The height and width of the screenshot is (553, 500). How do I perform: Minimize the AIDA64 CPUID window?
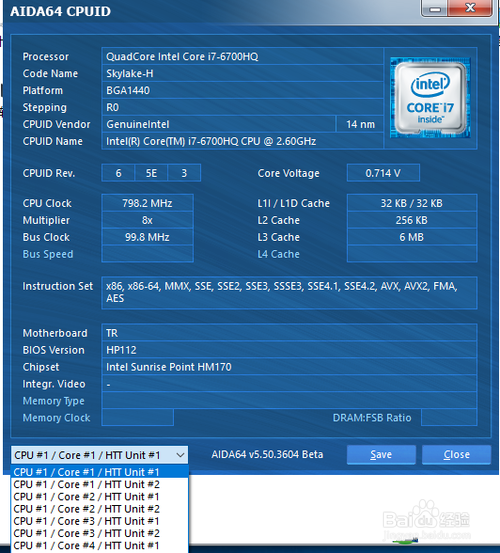(x=435, y=8)
